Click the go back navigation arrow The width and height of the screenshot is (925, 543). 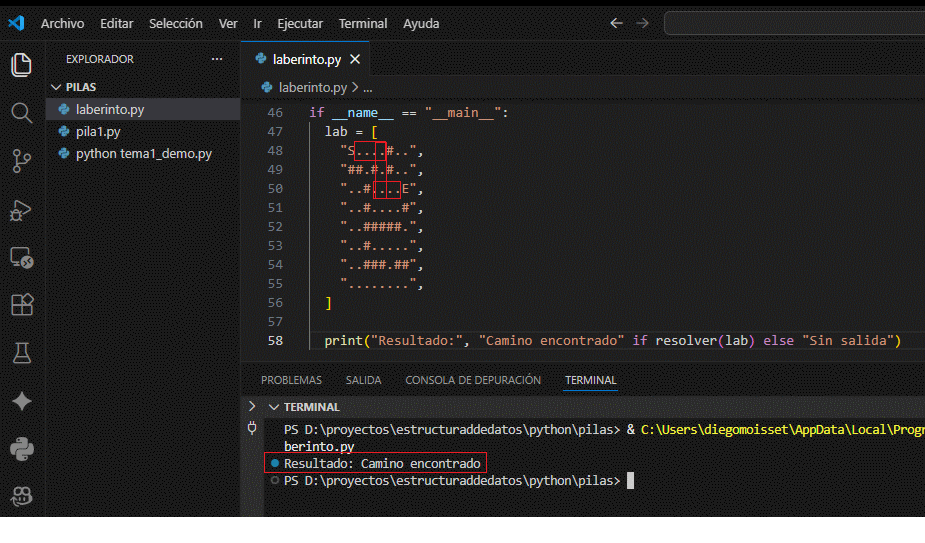click(x=616, y=23)
